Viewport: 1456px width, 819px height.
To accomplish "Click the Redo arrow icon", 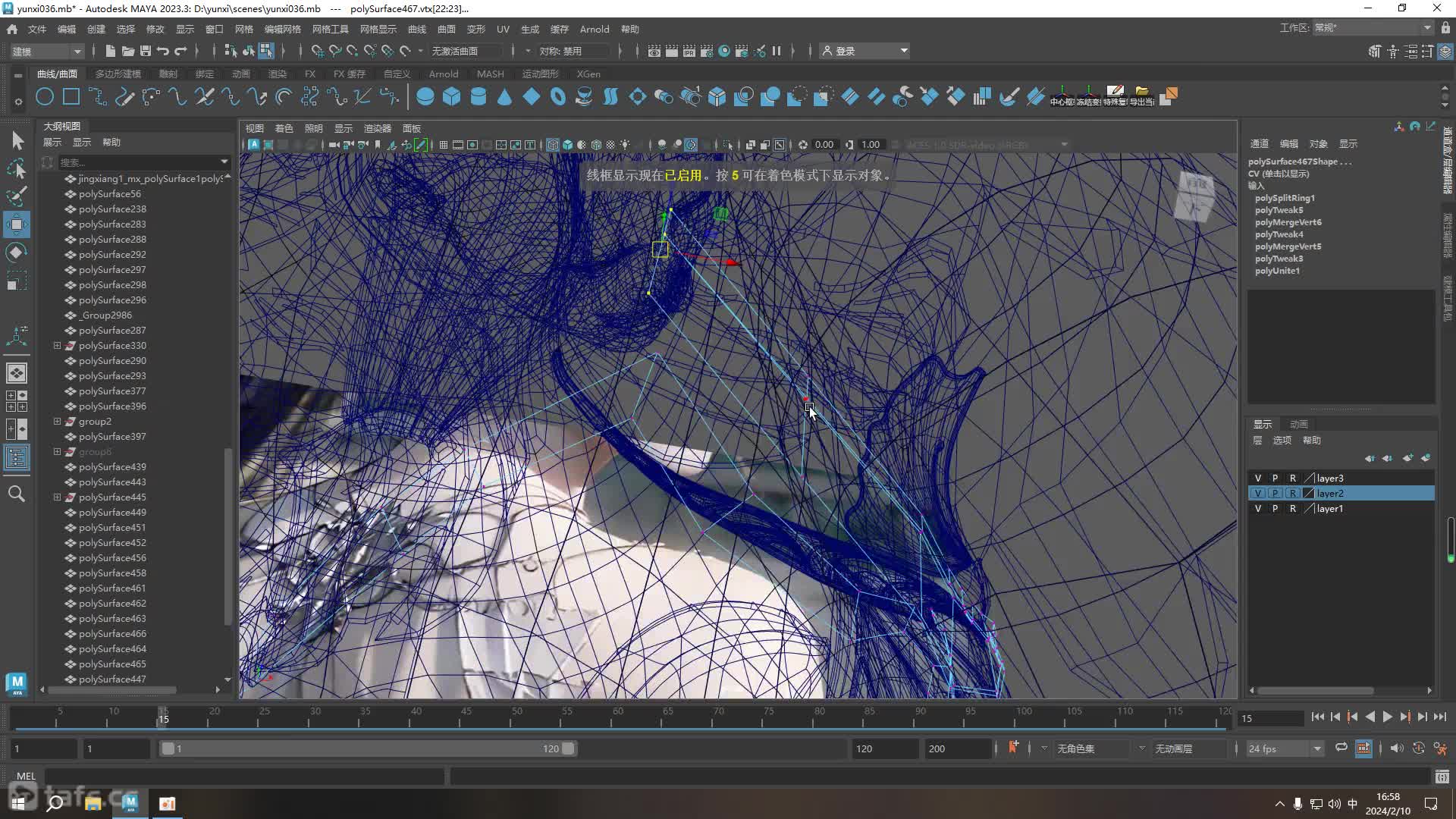I will coord(180,51).
